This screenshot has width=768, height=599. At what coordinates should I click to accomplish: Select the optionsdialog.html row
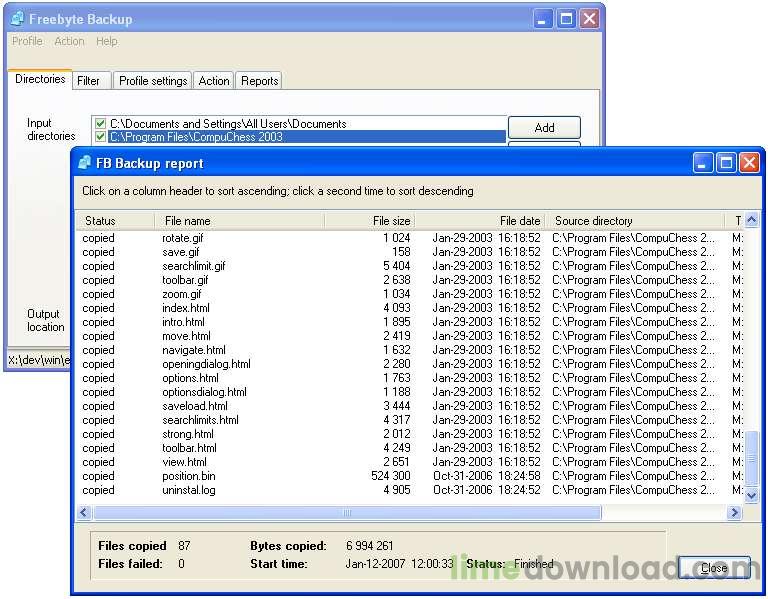tap(410, 392)
